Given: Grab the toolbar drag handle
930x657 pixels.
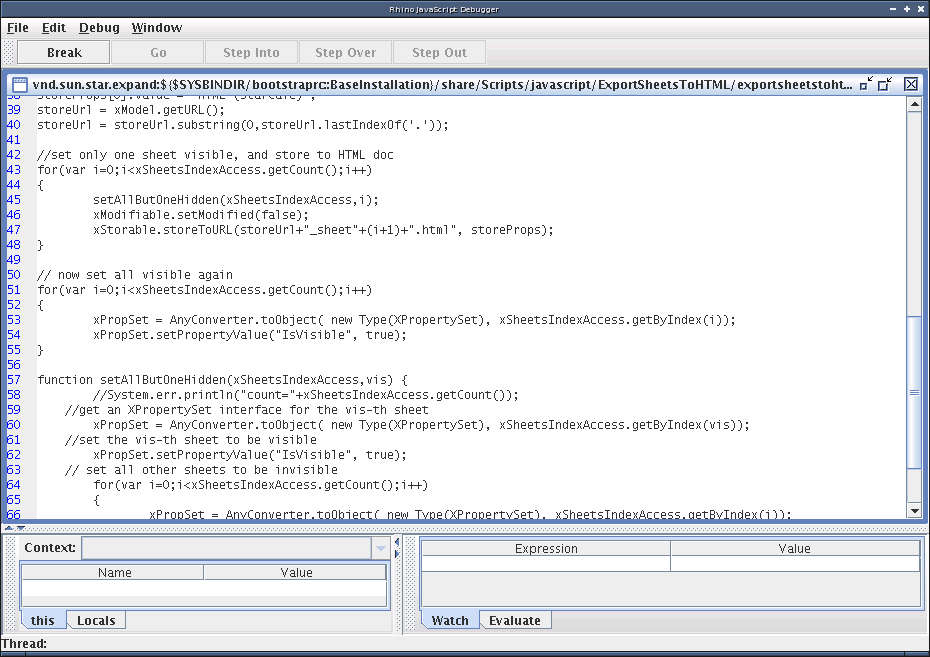Looking at the screenshot, I should (x=8, y=52).
